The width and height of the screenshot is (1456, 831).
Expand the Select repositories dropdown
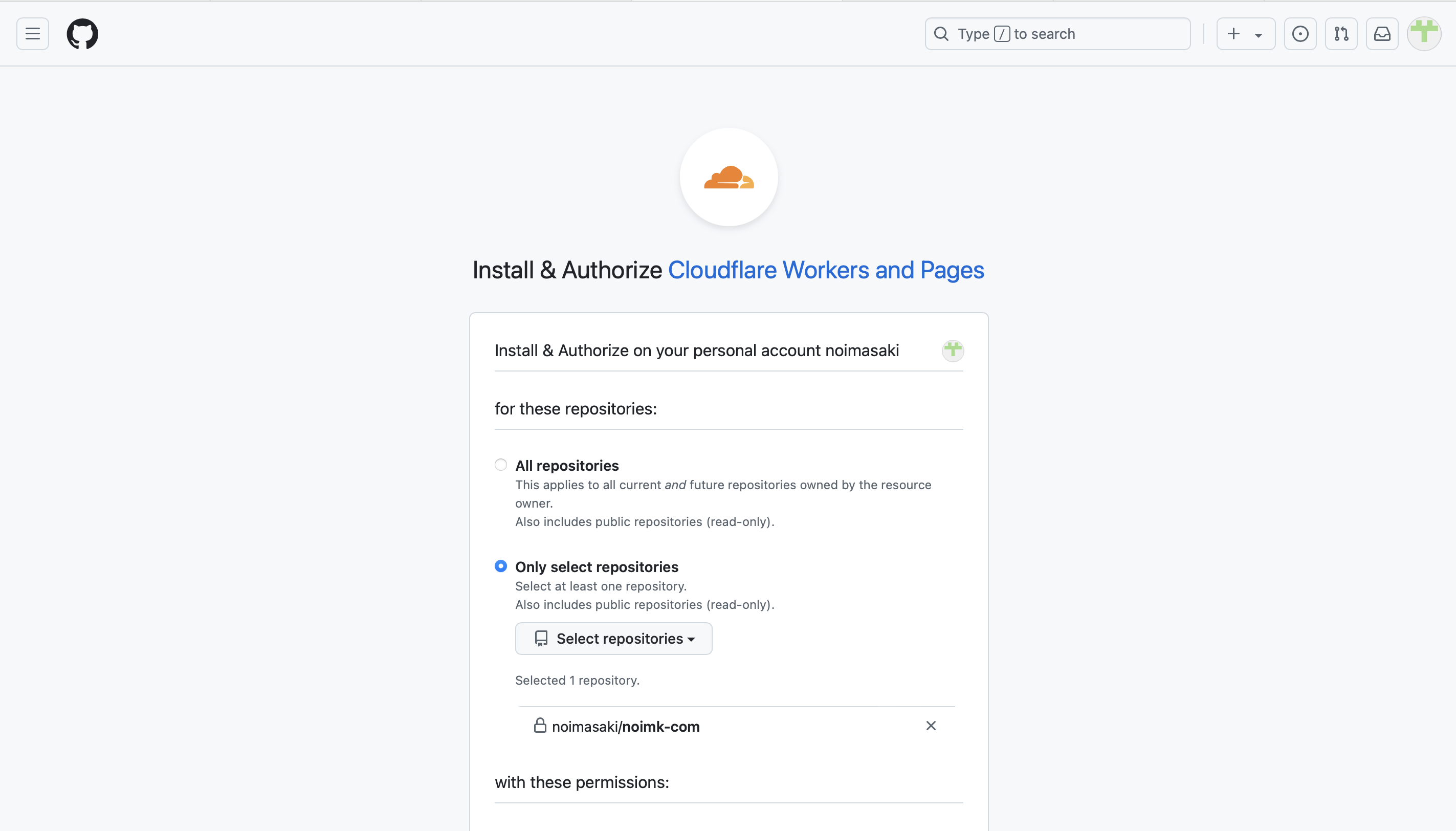pyautogui.click(x=614, y=639)
